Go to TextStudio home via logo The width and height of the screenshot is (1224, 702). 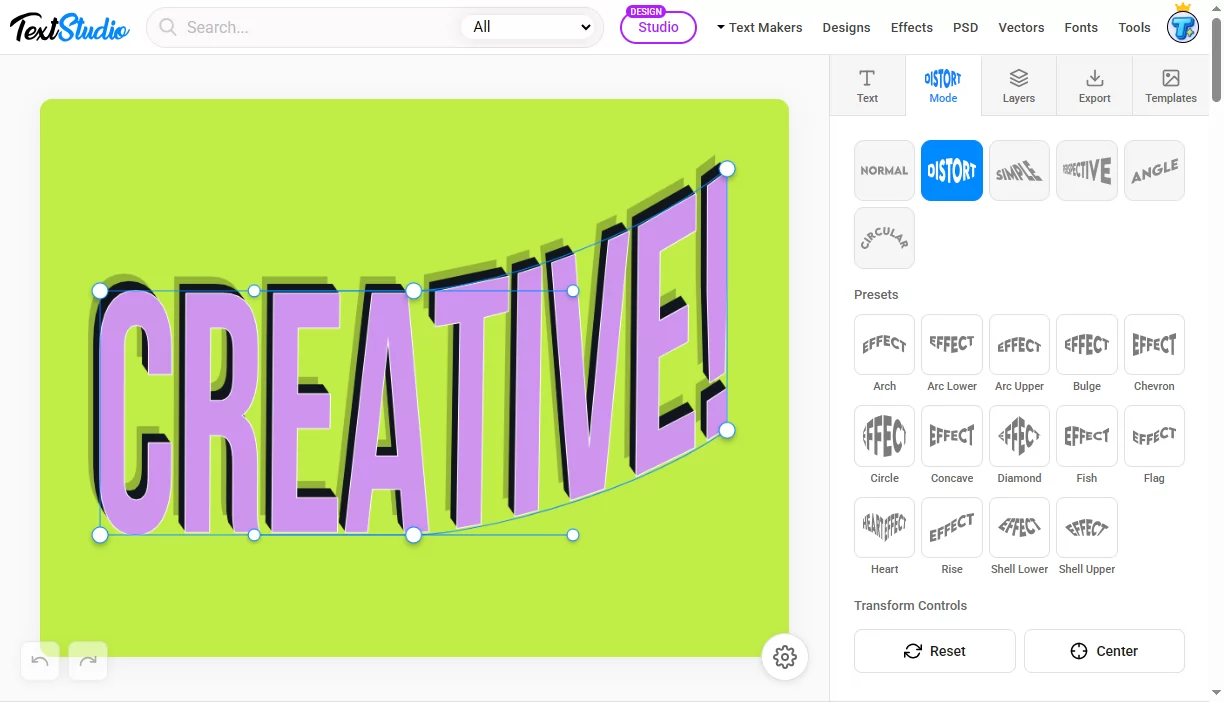70,27
